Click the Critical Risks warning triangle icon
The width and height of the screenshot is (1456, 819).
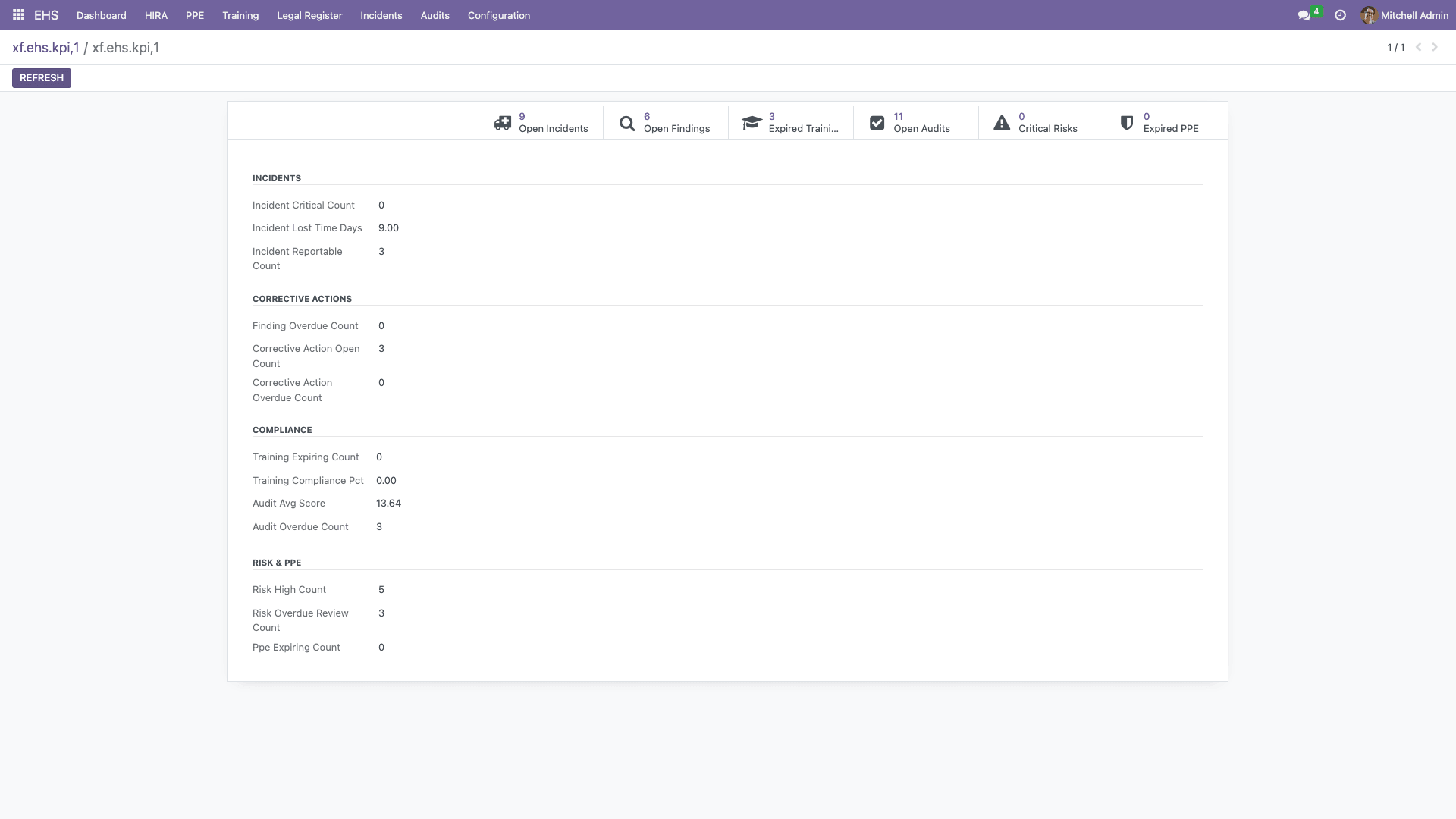click(x=1002, y=122)
